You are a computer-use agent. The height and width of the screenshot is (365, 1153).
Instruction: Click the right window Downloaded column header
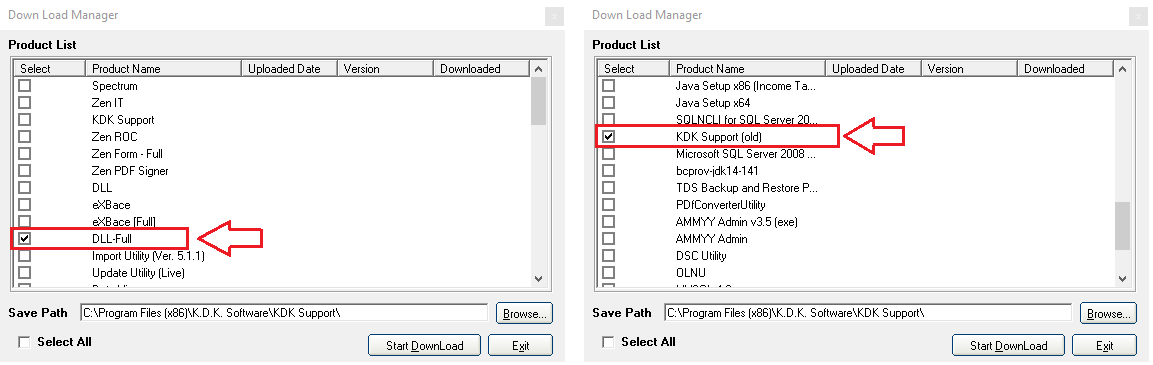[1065, 68]
